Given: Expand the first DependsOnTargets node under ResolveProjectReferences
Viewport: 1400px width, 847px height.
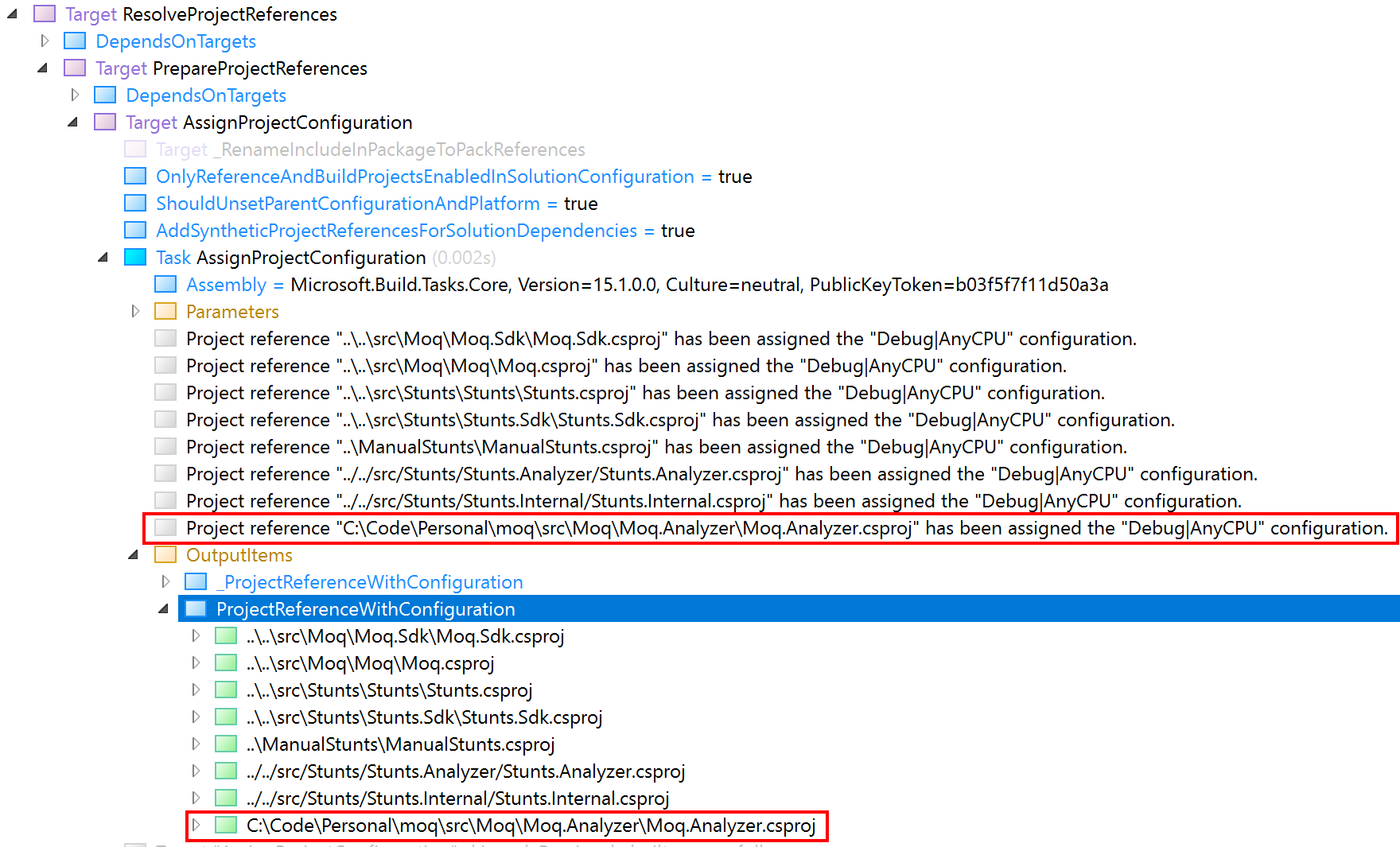Looking at the screenshot, I should pos(45,41).
